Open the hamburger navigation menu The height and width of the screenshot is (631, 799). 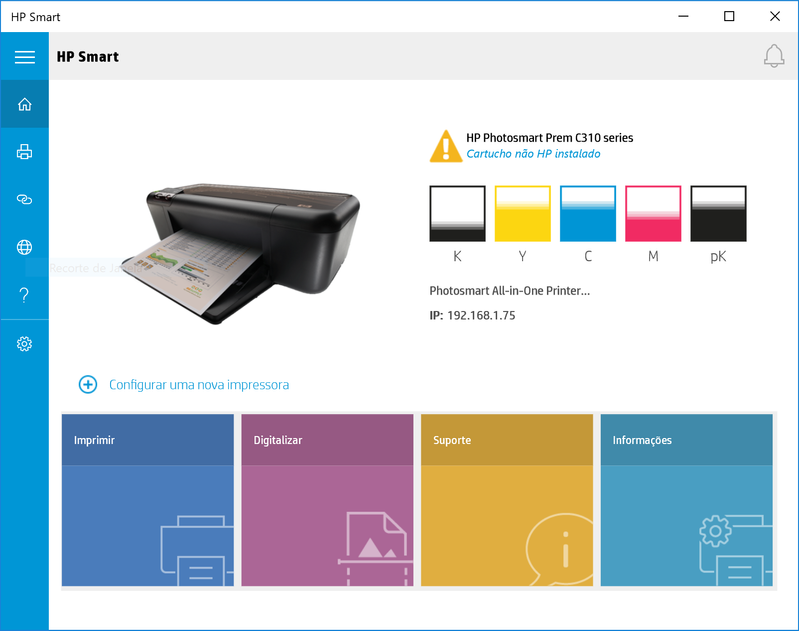[x=24, y=57]
